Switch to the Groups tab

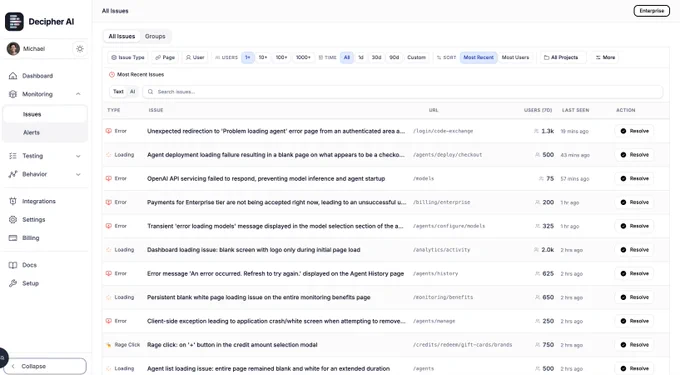click(x=155, y=36)
